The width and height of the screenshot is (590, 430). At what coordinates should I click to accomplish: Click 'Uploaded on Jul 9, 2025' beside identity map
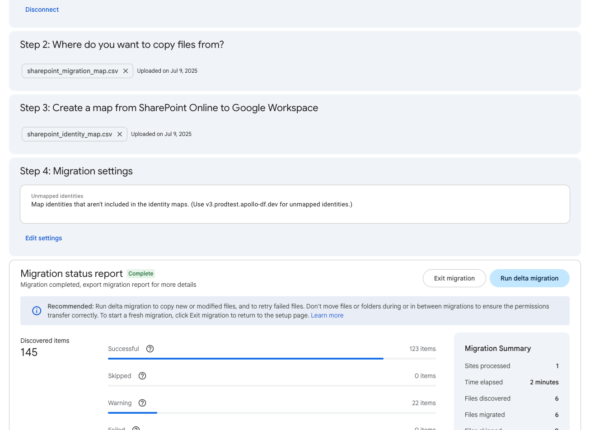point(161,134)
